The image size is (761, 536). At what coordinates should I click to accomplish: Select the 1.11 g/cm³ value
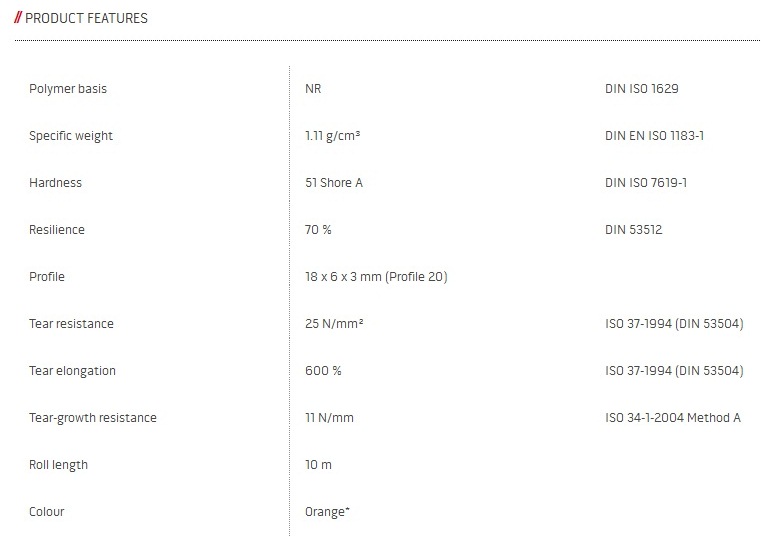click(332, 136)
